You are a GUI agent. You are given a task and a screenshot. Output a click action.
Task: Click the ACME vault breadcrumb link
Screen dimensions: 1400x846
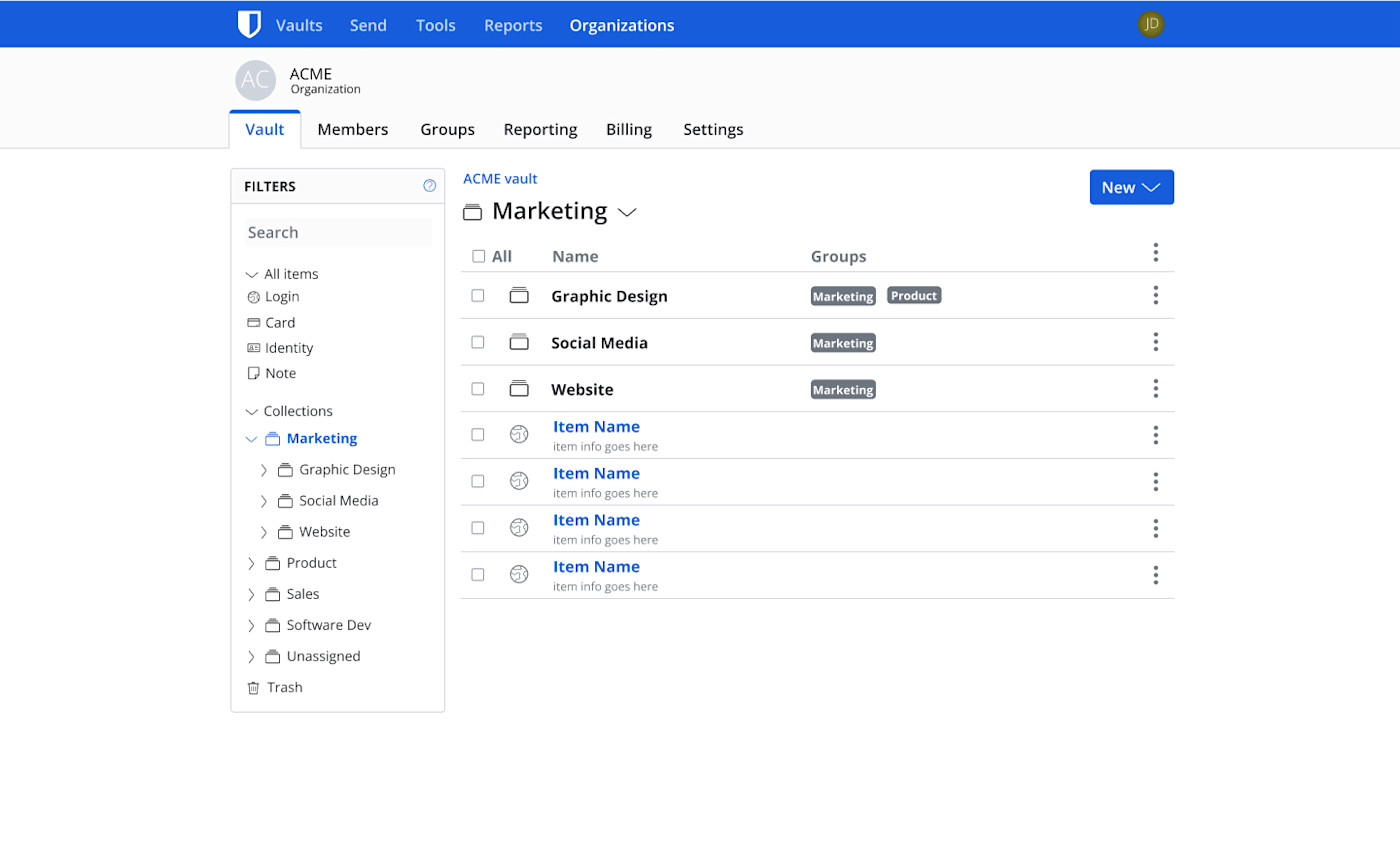(500, 178)
